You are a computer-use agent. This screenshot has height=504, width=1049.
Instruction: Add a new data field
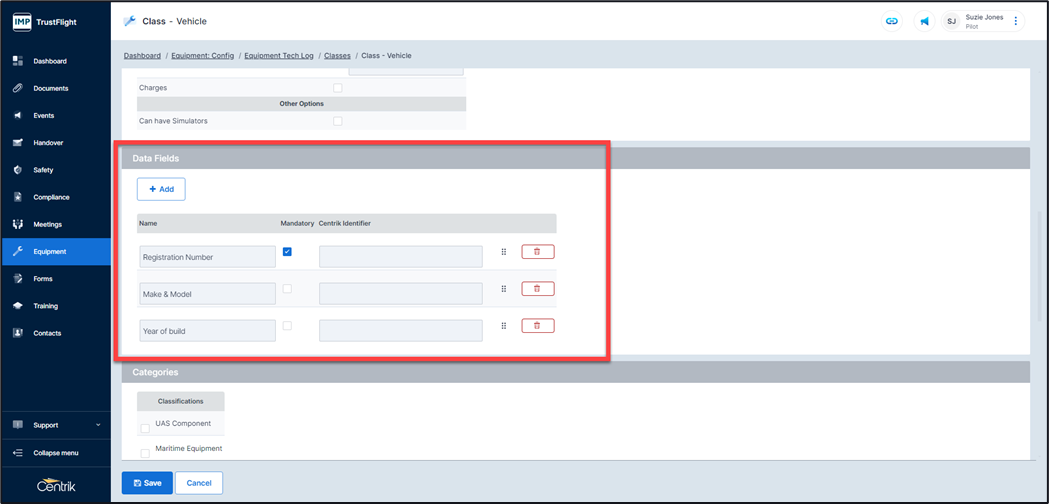click(x=161, y=189)
